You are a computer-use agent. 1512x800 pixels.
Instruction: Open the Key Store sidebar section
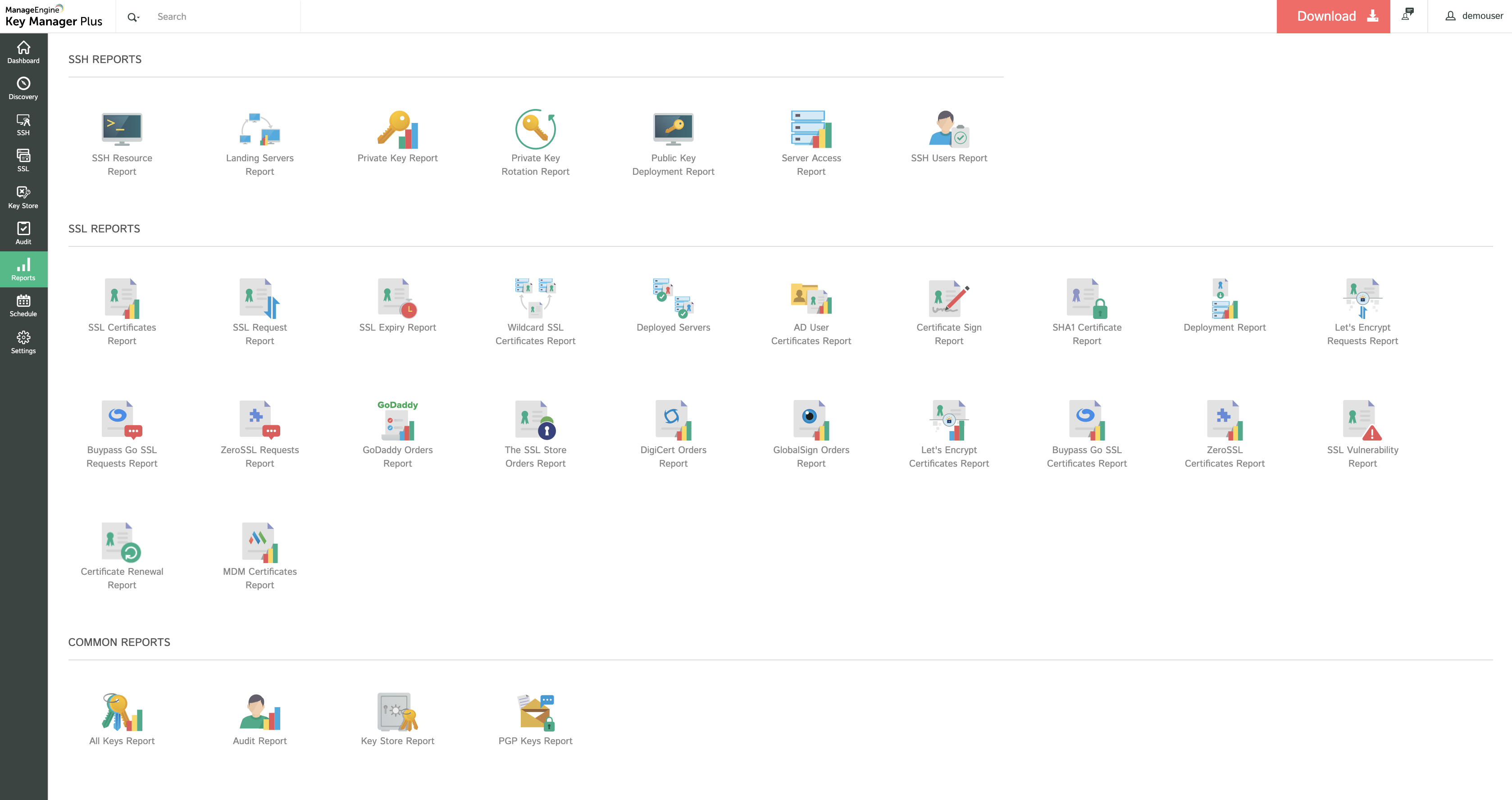(x=23, y=197)
